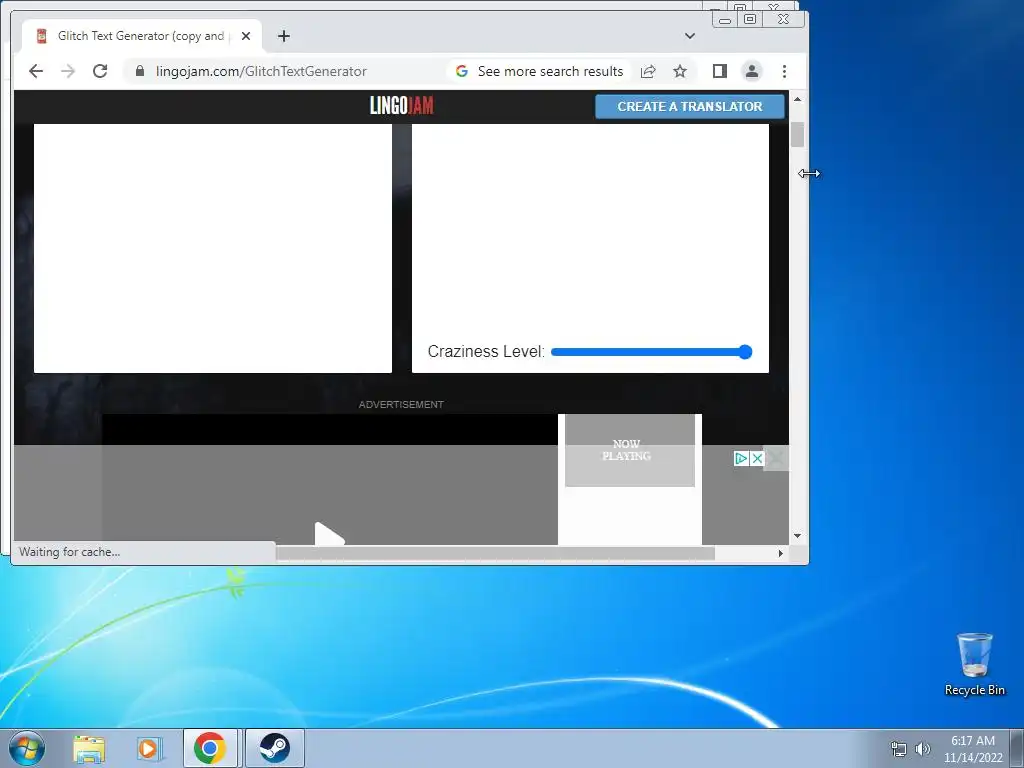This screenshot has width=1024, height=768.
Task: Go back to the previous page
Action: tap(36, 71)
